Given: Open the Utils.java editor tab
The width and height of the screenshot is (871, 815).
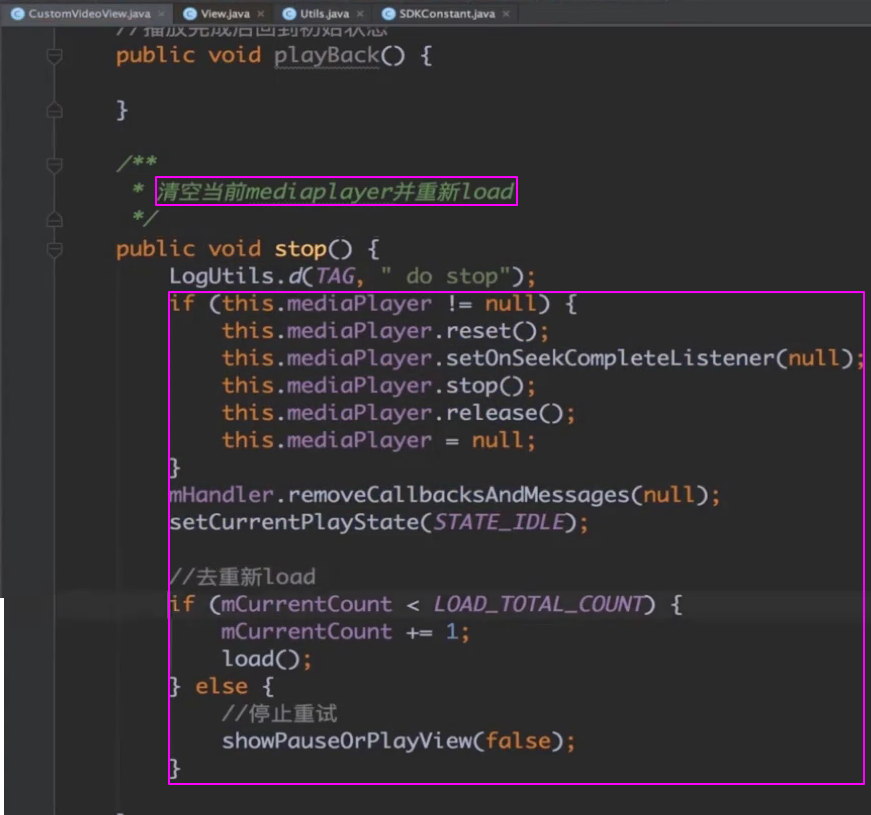Looking at the screenshot, I should pos(323,14).
